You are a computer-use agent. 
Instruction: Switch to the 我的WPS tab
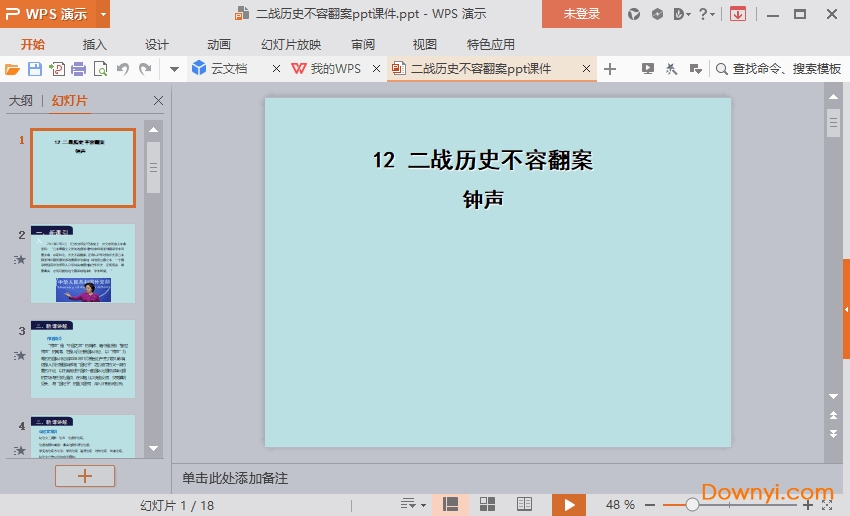336,69
